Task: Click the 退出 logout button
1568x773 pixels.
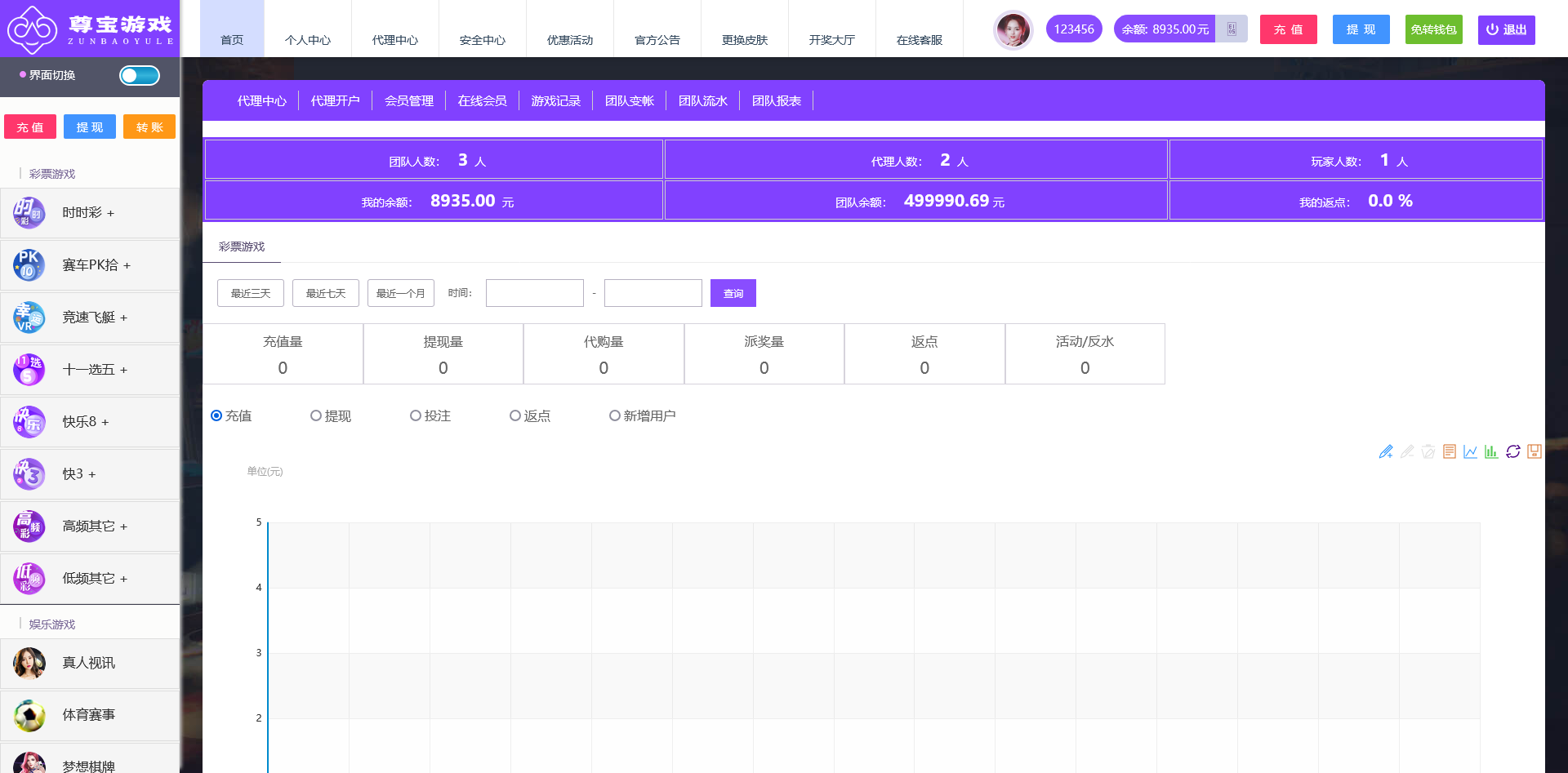Action: 1506,29
